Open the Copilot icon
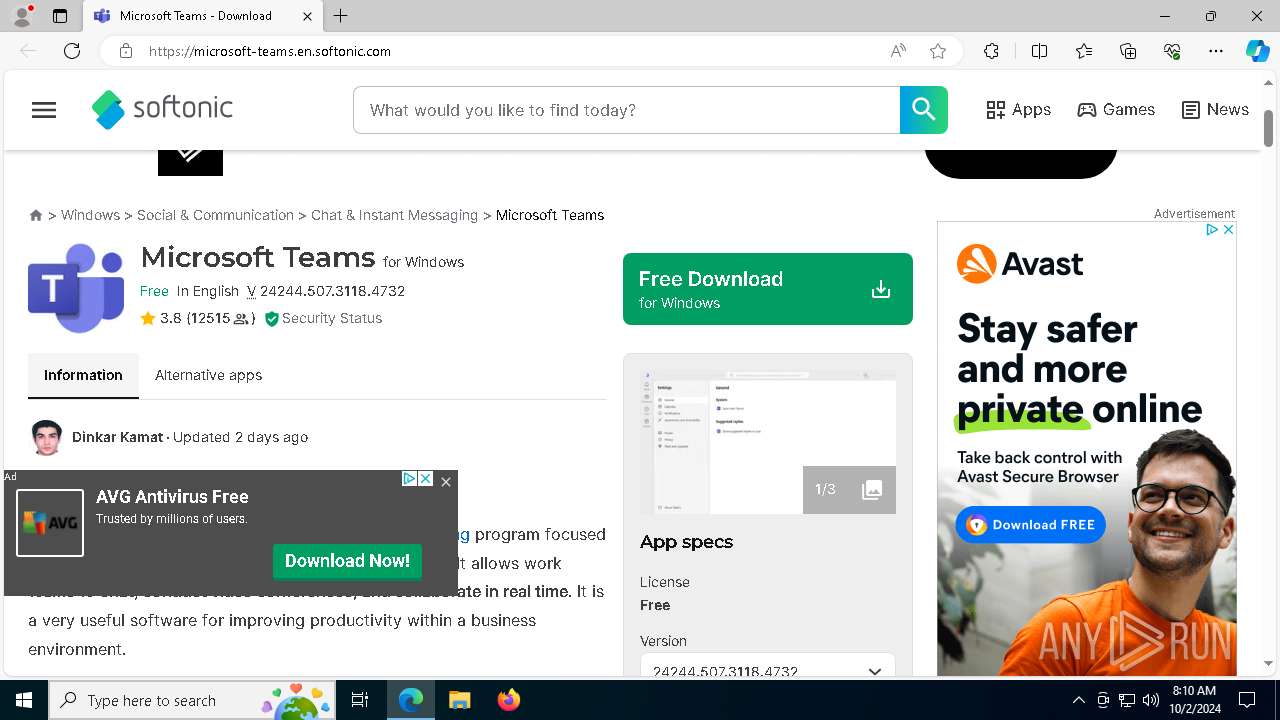This screenshot has width=1280, height=720. pyautogui.click(x=1257, y=51)
